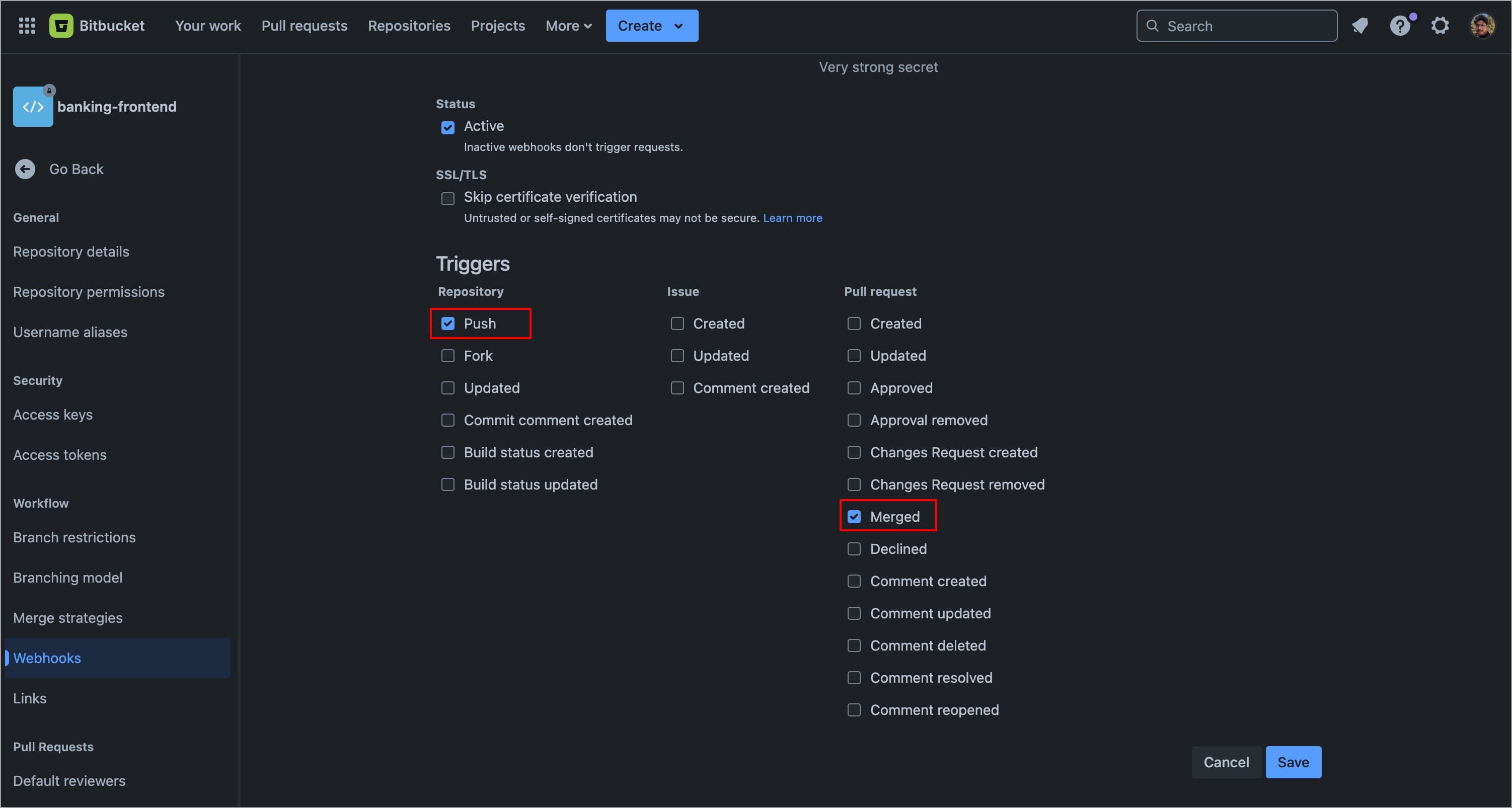Uncheck the Push repository trigger

[x=448, y=324]
